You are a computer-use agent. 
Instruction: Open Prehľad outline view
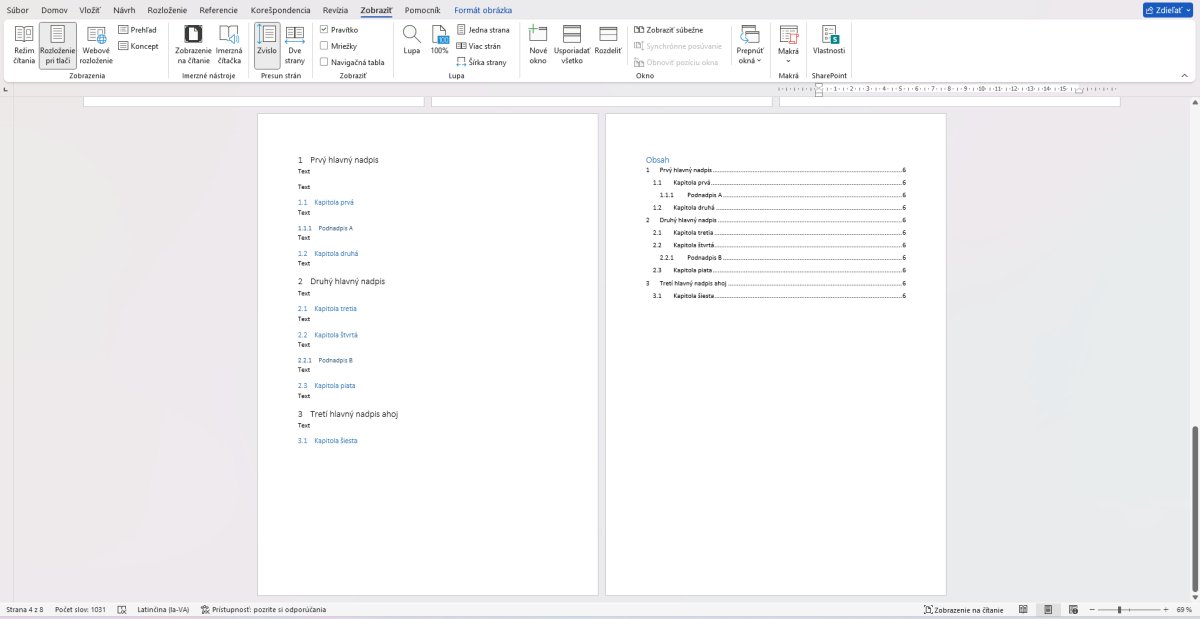click(x=137, y=30)
